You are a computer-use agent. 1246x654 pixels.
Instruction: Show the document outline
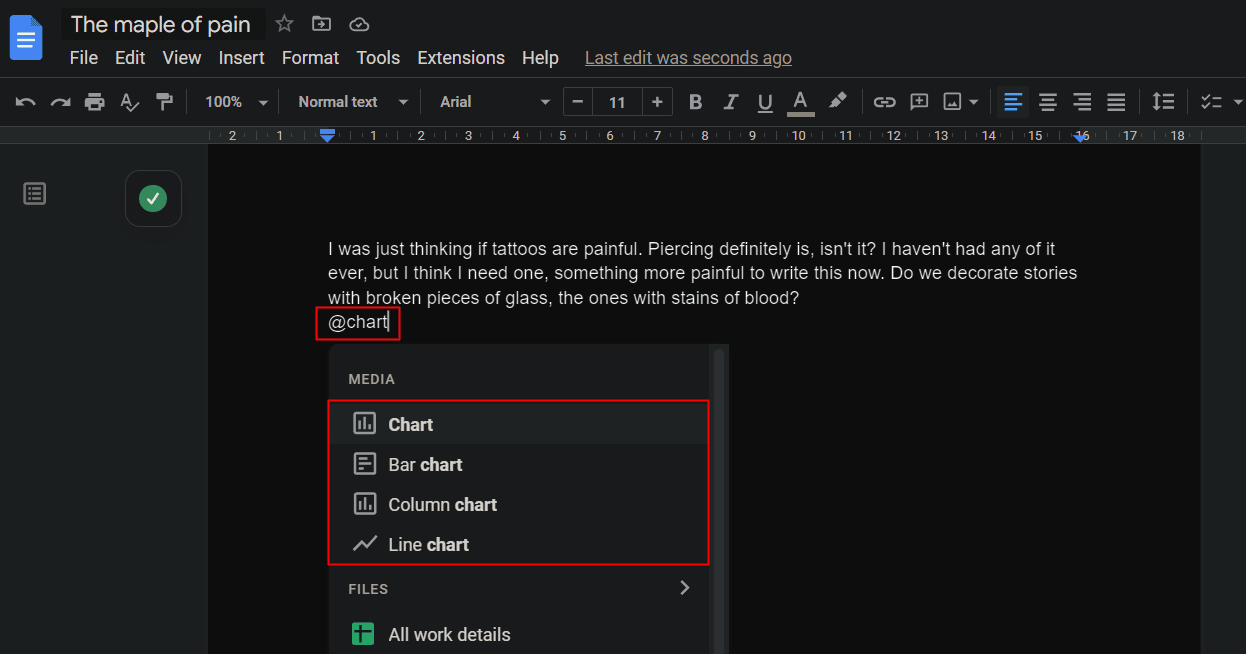pos(35,194)
